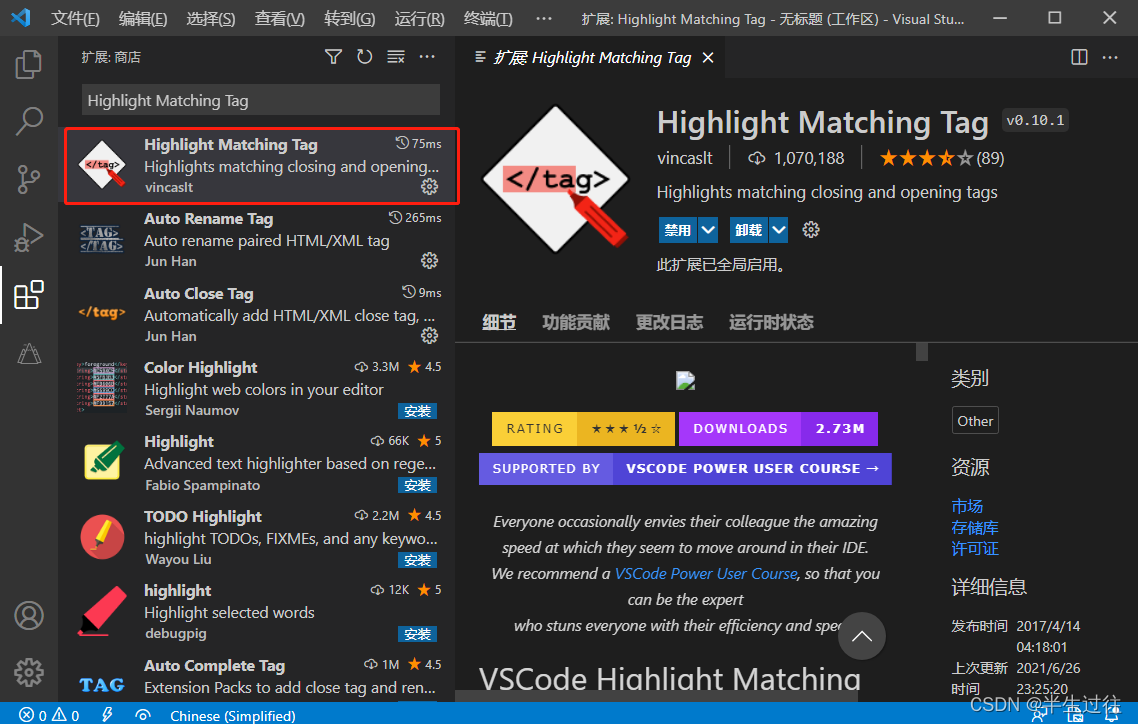
Task: Open the 终端(T) menu
Action: click(x=488, y=18)
